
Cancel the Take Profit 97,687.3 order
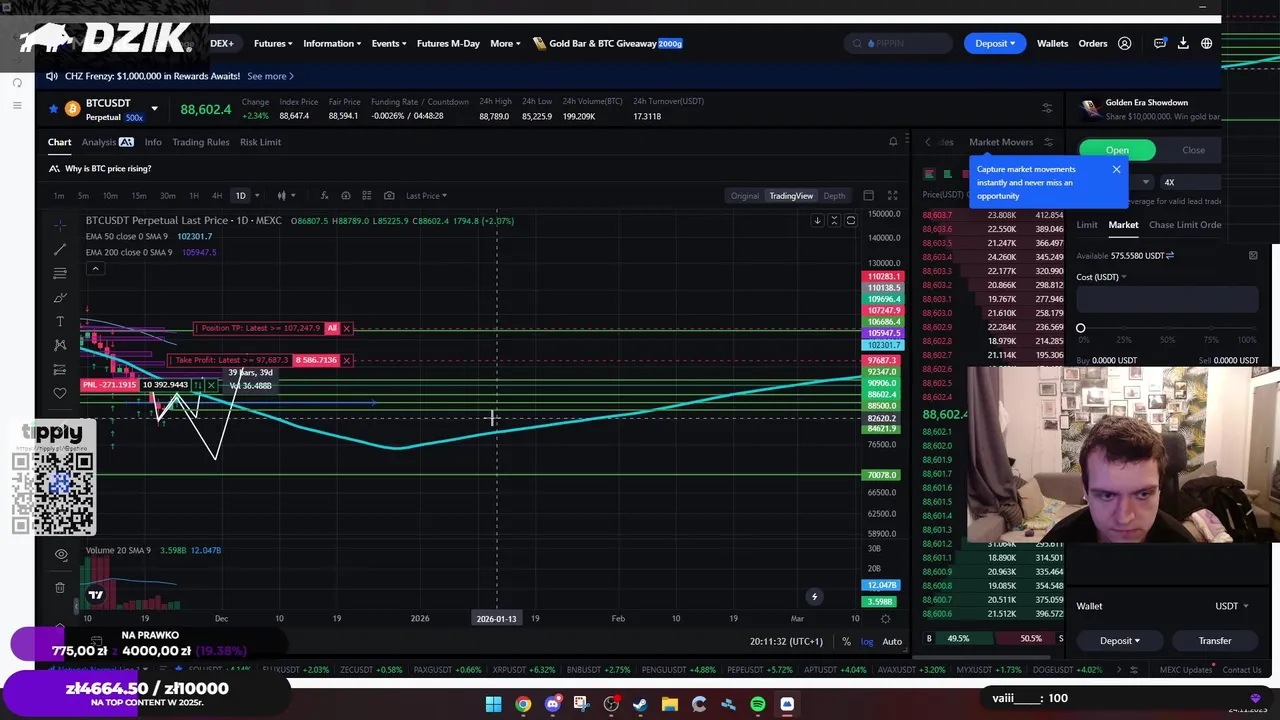tap(346, 360)
